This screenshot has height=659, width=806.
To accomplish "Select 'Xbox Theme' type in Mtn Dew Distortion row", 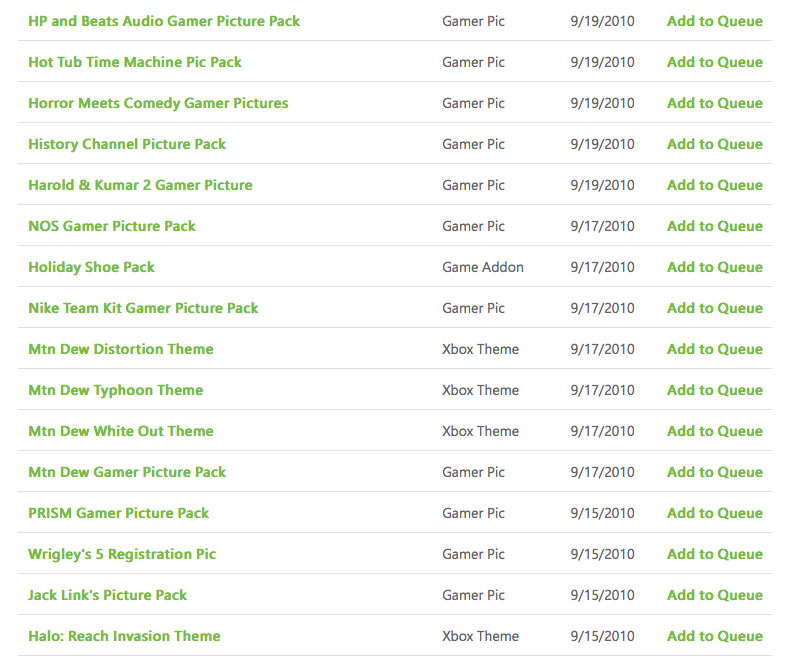I will [x=481, y=349].
